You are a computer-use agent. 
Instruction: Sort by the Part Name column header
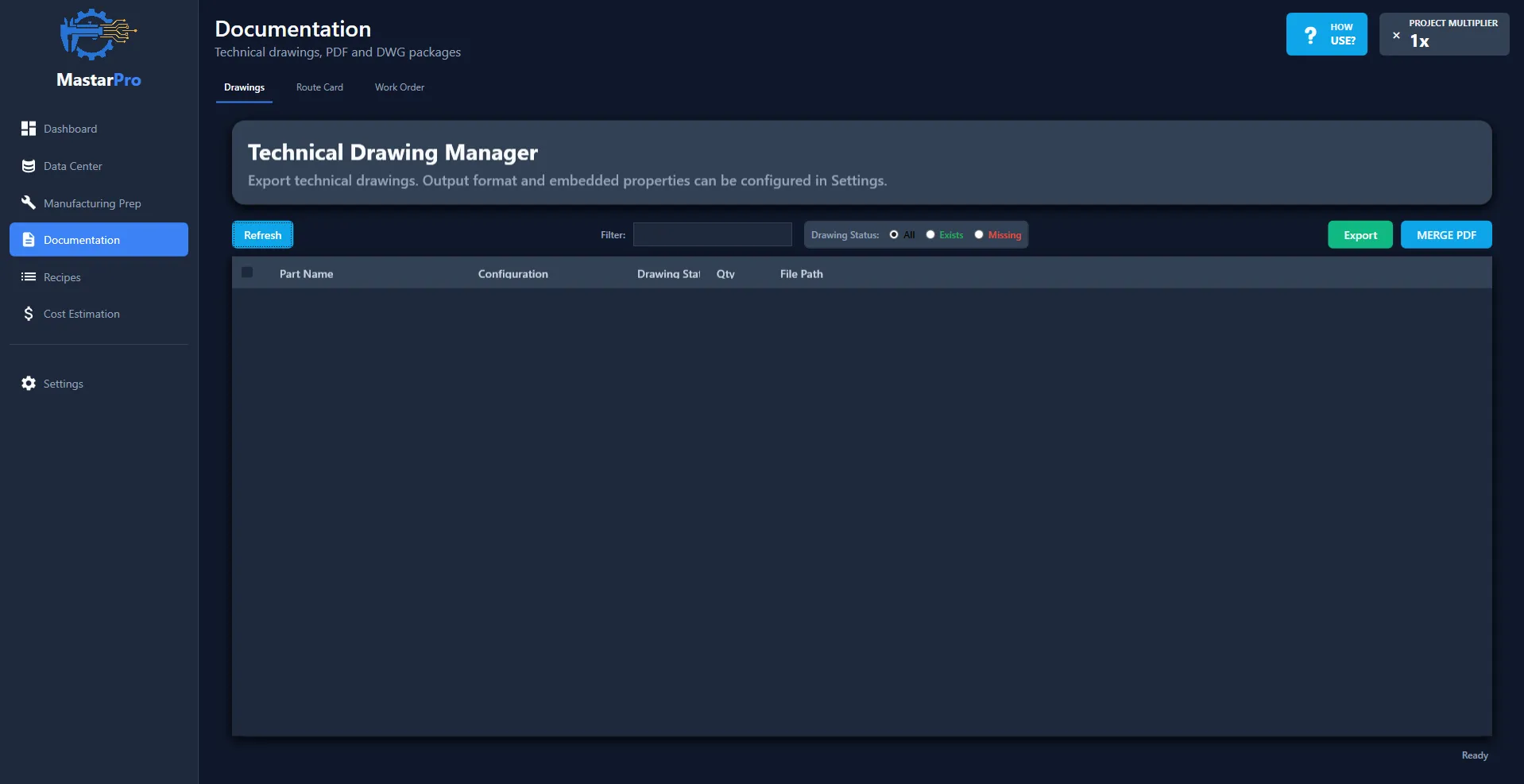(306, 274)
